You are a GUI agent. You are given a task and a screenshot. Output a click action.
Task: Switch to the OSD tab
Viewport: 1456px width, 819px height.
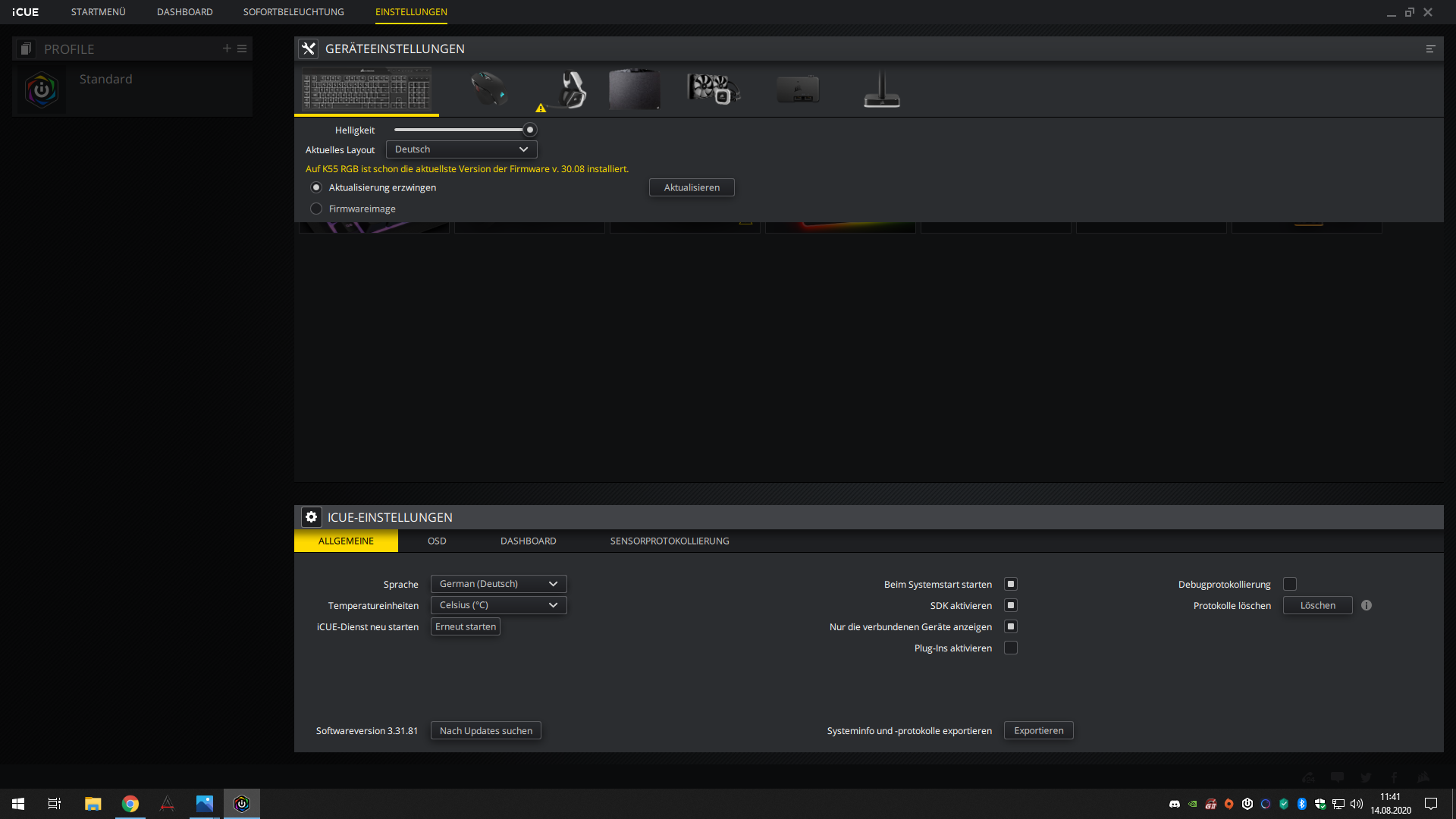pos(437,541)
